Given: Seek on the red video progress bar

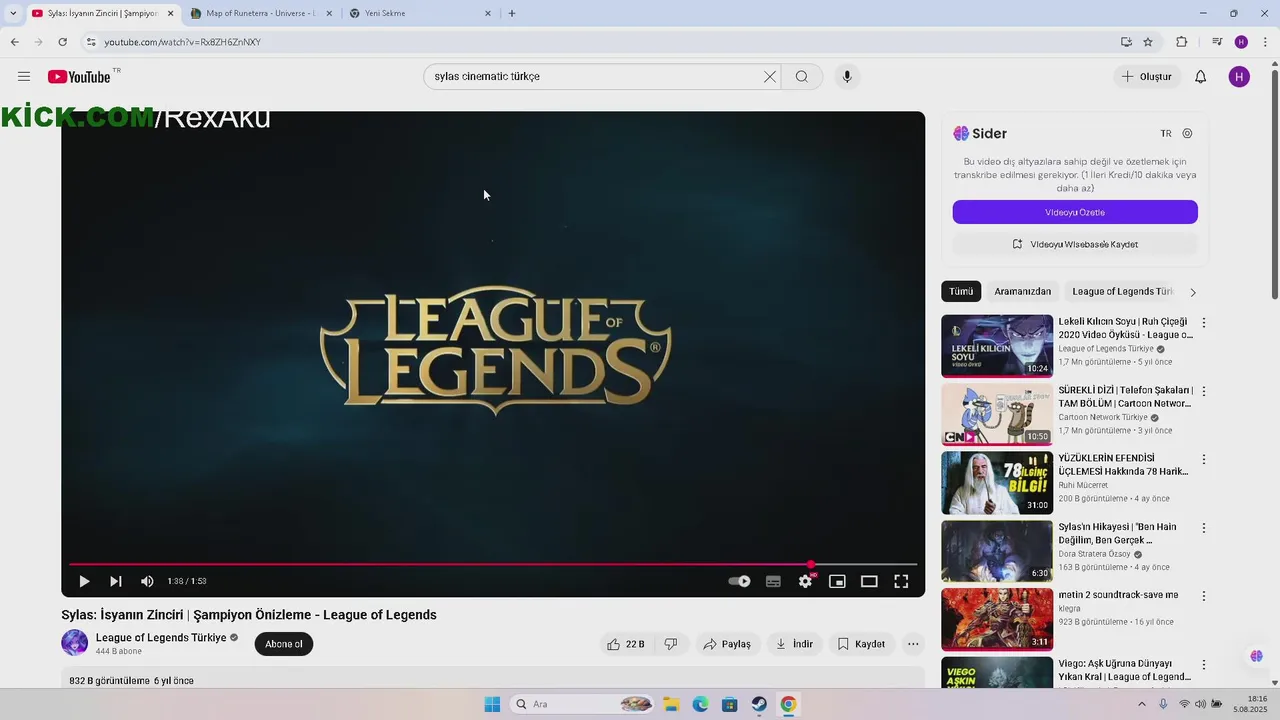Looking at the screenshot, I should [493, 565].
